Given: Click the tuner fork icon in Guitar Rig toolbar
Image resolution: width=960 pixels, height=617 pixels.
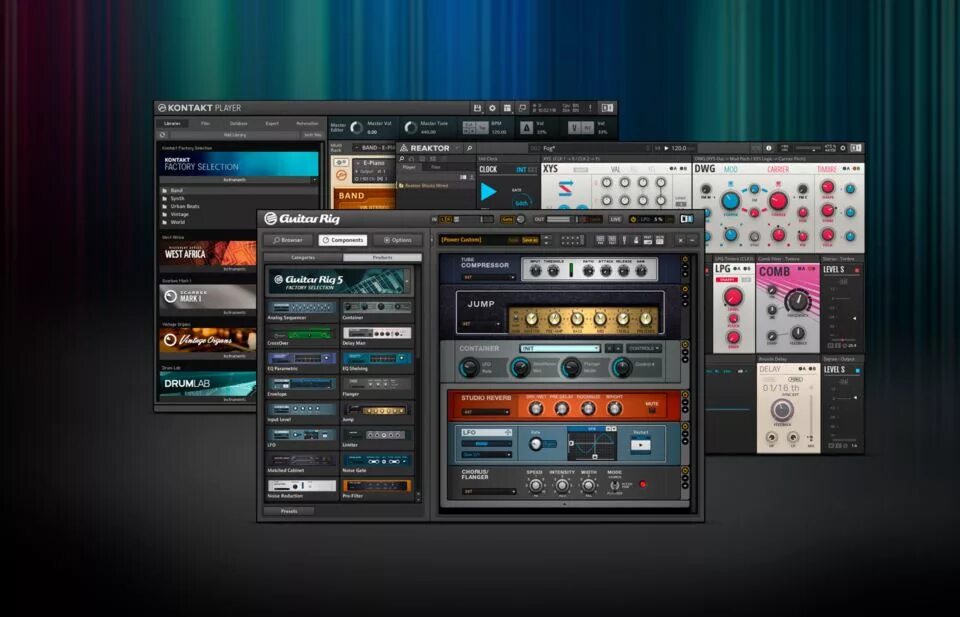Looking at the screenshot, I should click(x=624, y=240).
